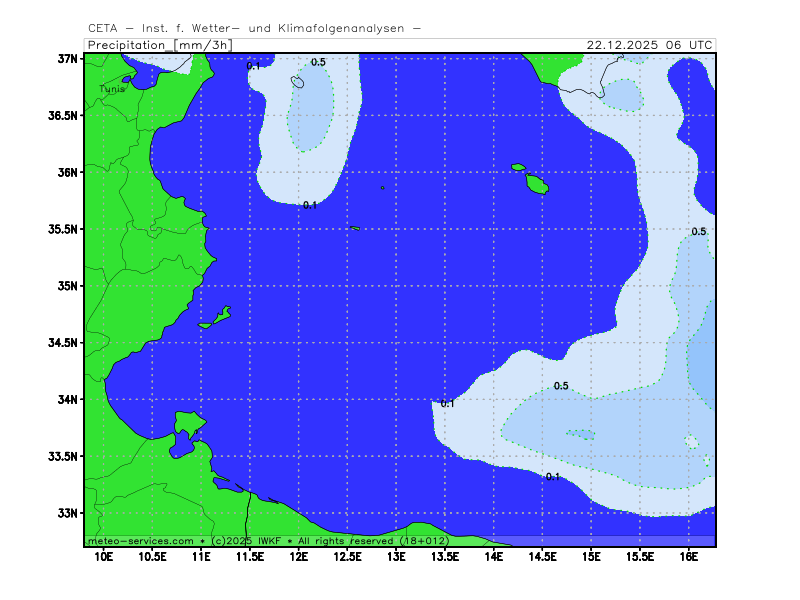This screenshot has width=800, height=600.
Task: Click the 22.12.2025 06 UTC timestamp
Action: pos(649,45)
